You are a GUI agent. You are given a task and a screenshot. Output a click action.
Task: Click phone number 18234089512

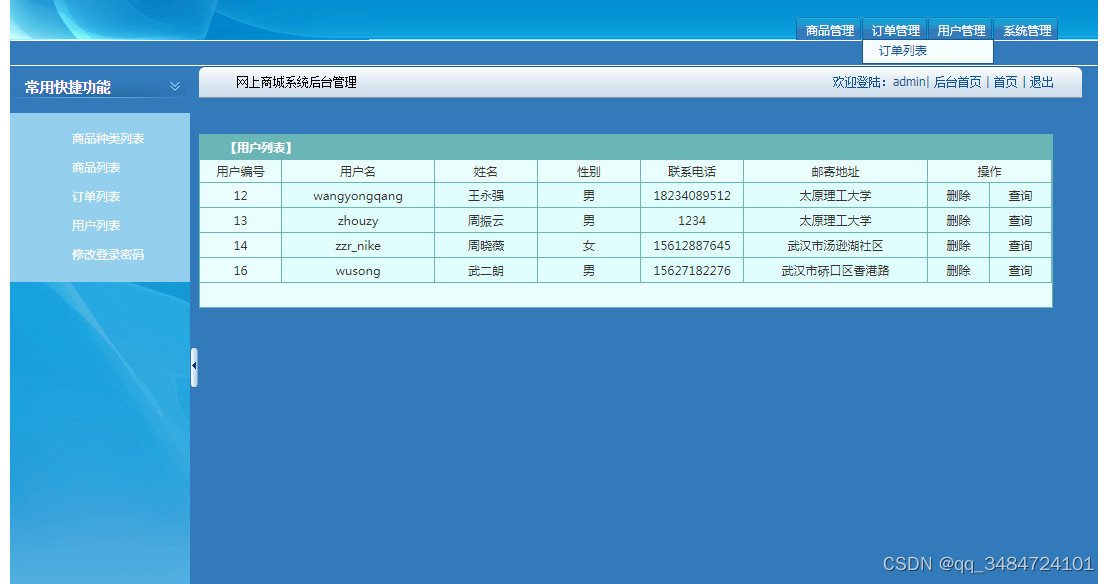tap(692, 196)
